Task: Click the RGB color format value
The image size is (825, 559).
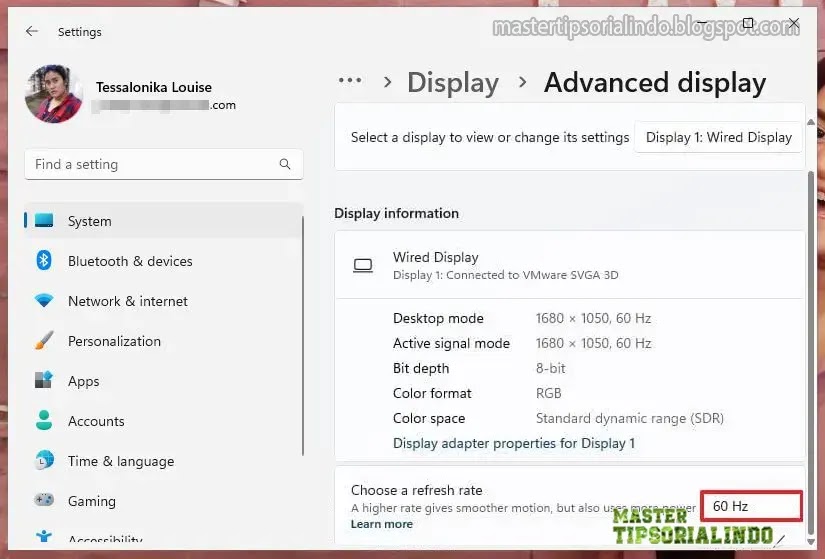Action: pos(548,393)
